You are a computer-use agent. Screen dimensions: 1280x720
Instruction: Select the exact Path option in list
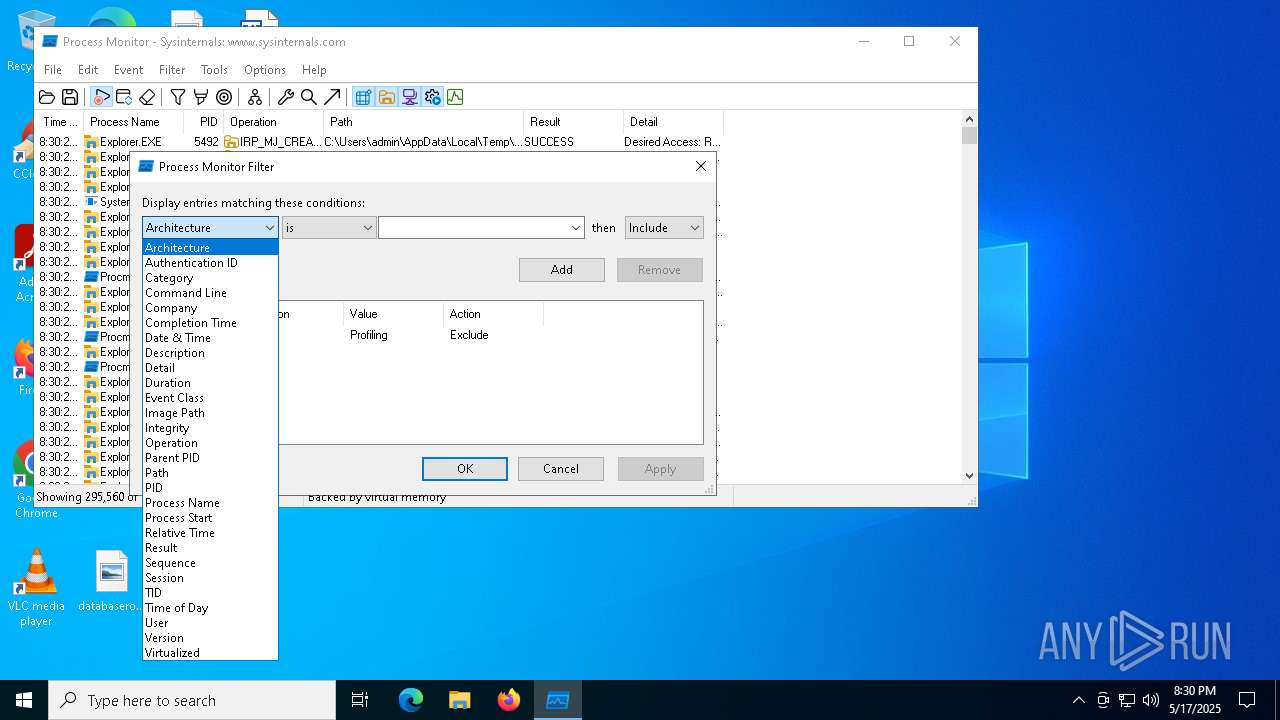pyautogui.click(x=210, y=473)
